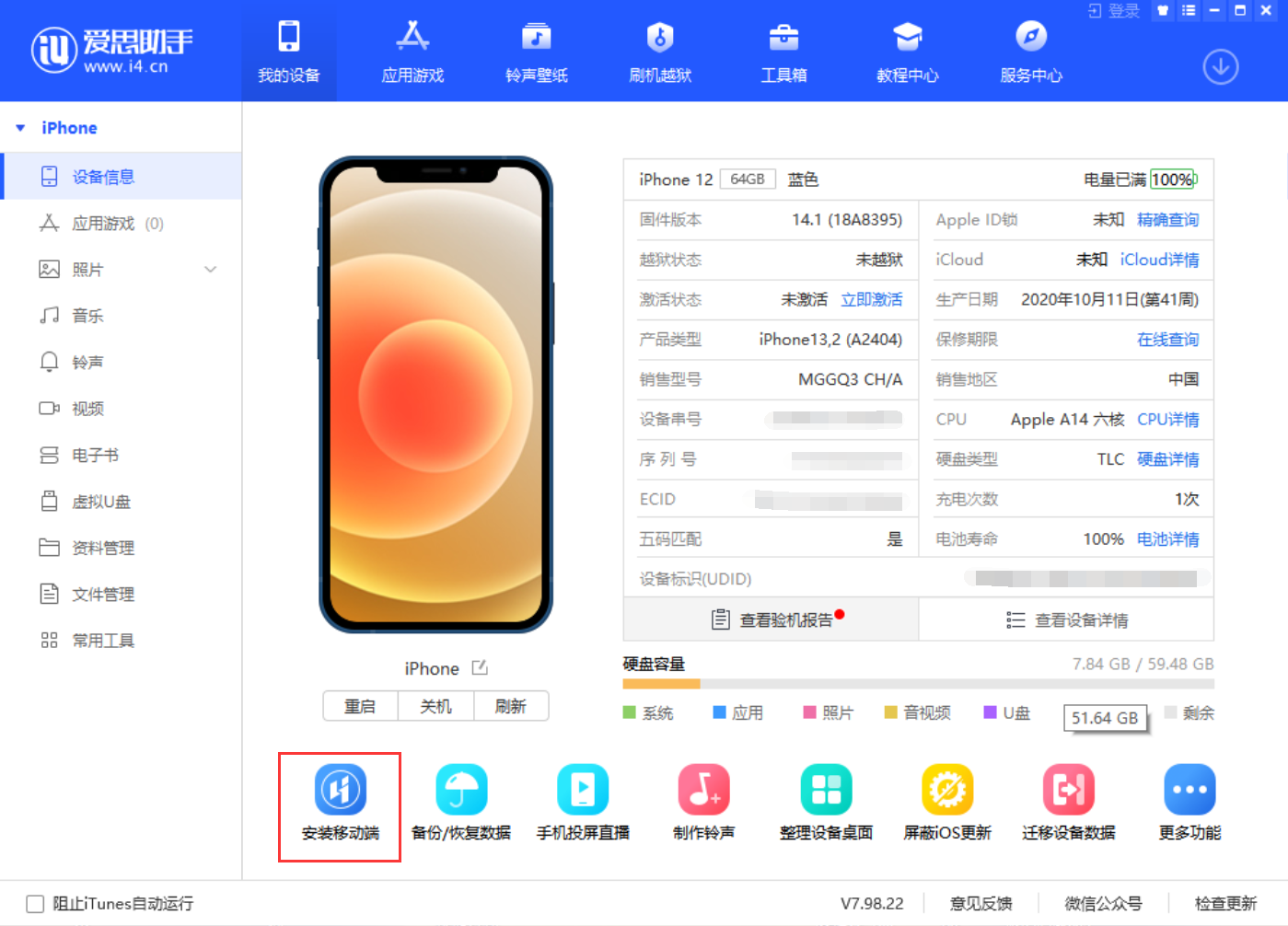The image size is (1288, 926).
Task: Open 工具箱 top tab
Action: (x=783, y=52)
